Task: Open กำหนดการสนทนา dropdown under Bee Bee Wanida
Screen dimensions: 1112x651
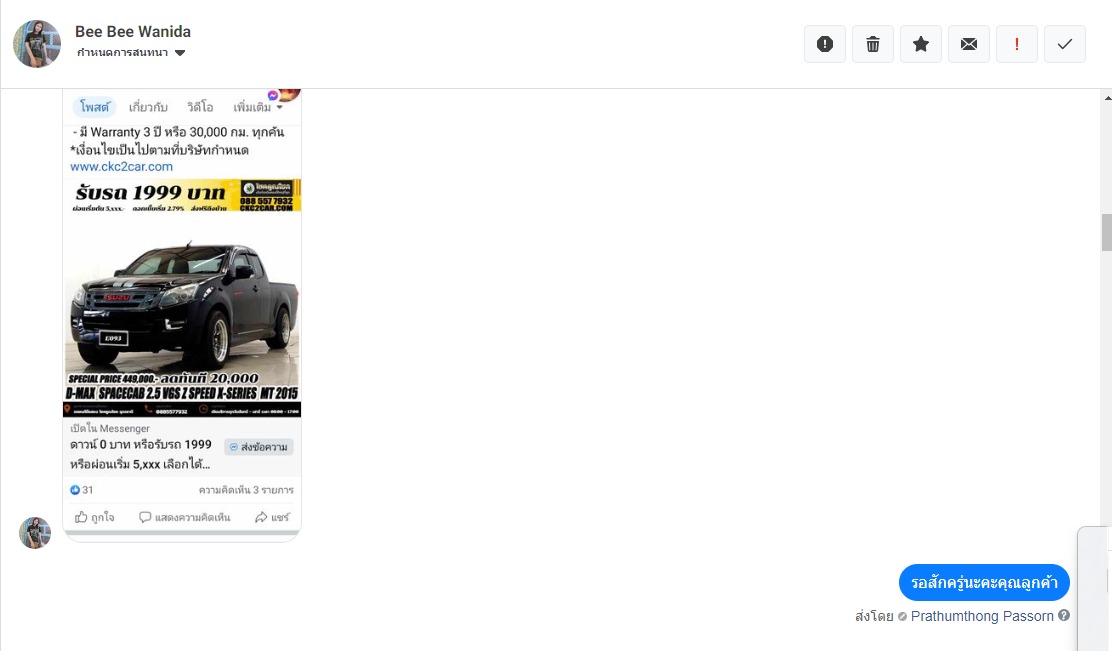Action: pyautogui.click(x=131, y=52)
